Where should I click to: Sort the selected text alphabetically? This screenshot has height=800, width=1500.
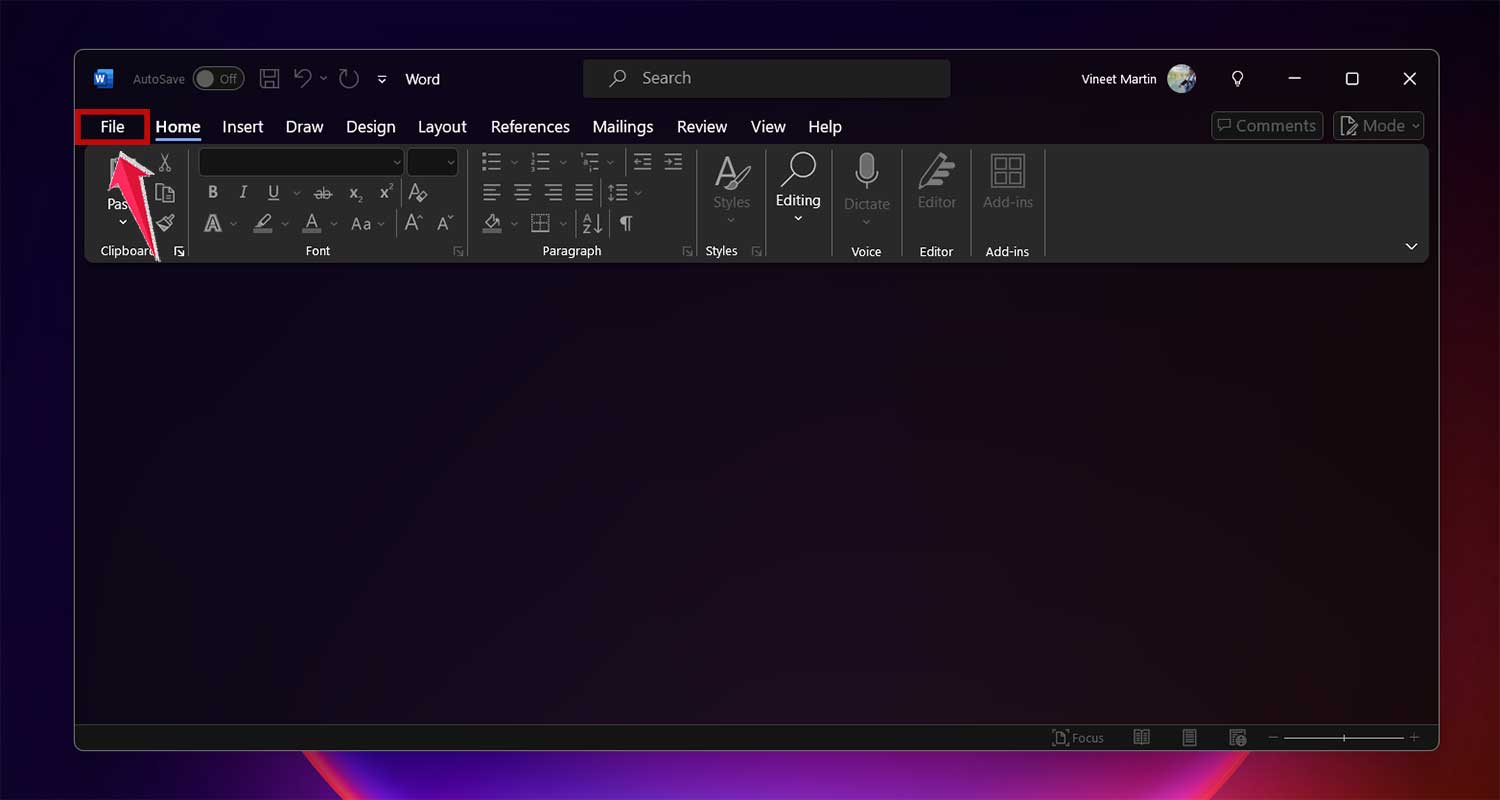click(x=592, y=223)
